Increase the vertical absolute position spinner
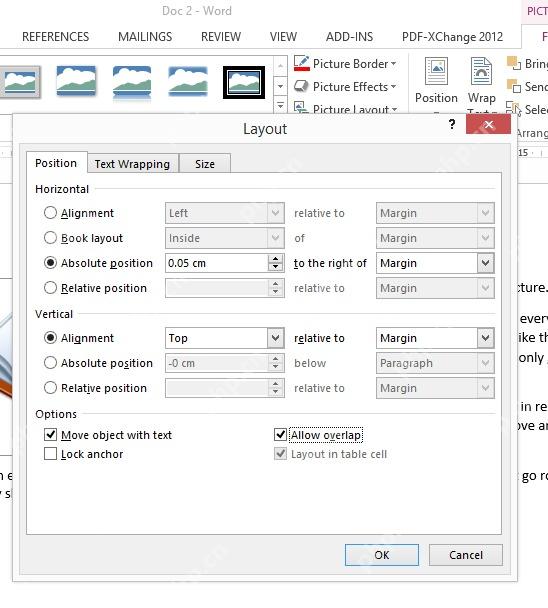Image resolution: width=548 pixels, height=608 pixels. 275,359
